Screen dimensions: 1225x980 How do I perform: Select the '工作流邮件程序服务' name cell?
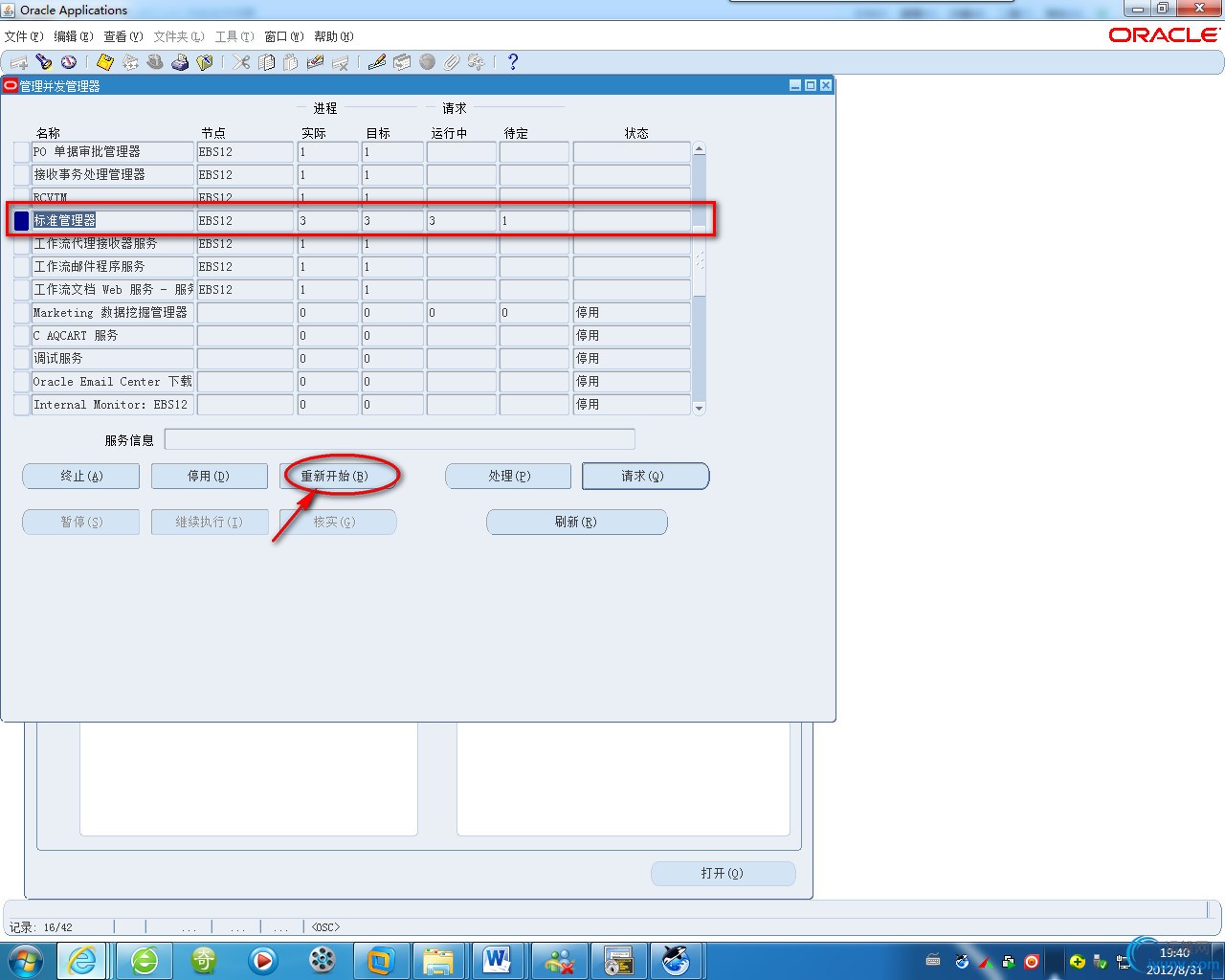click(x=113, y=267)
